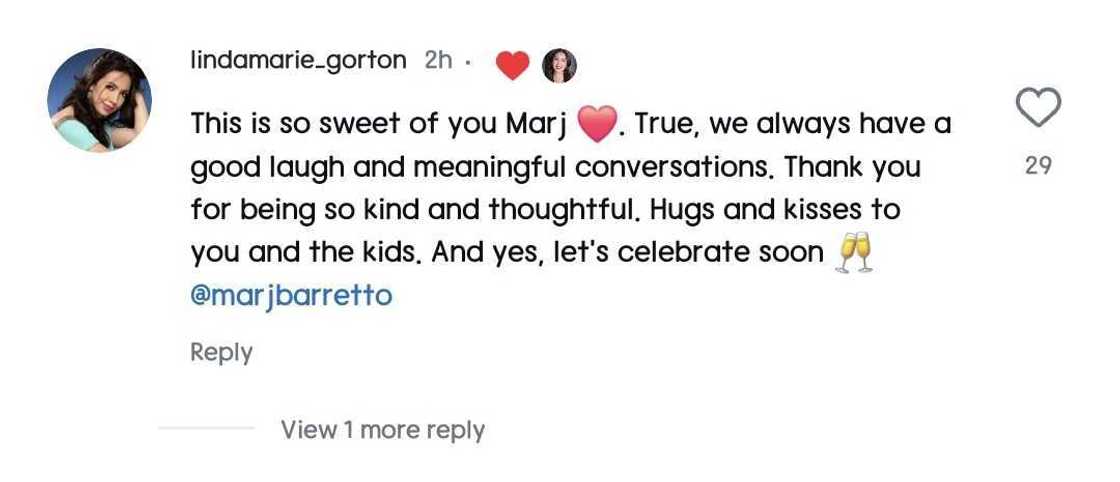Like the comment with the heart outline
The image size is (1120, 482).
[x=1037, y=107]
